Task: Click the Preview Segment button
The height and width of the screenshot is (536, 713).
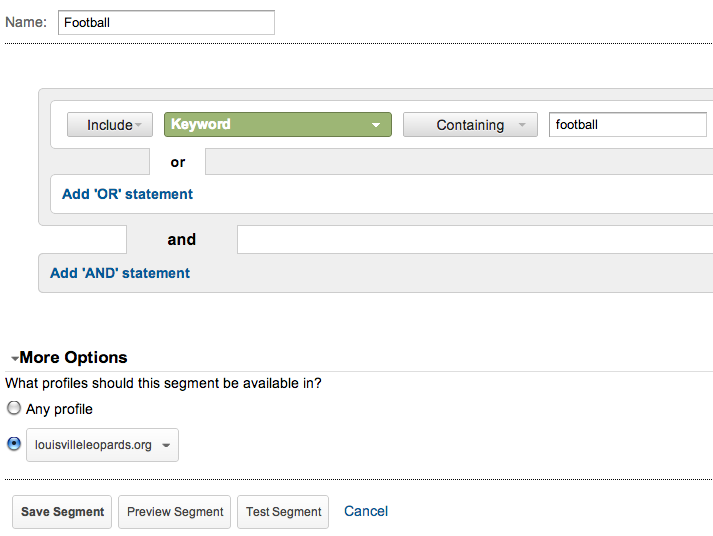Action: tap(175, 512)
